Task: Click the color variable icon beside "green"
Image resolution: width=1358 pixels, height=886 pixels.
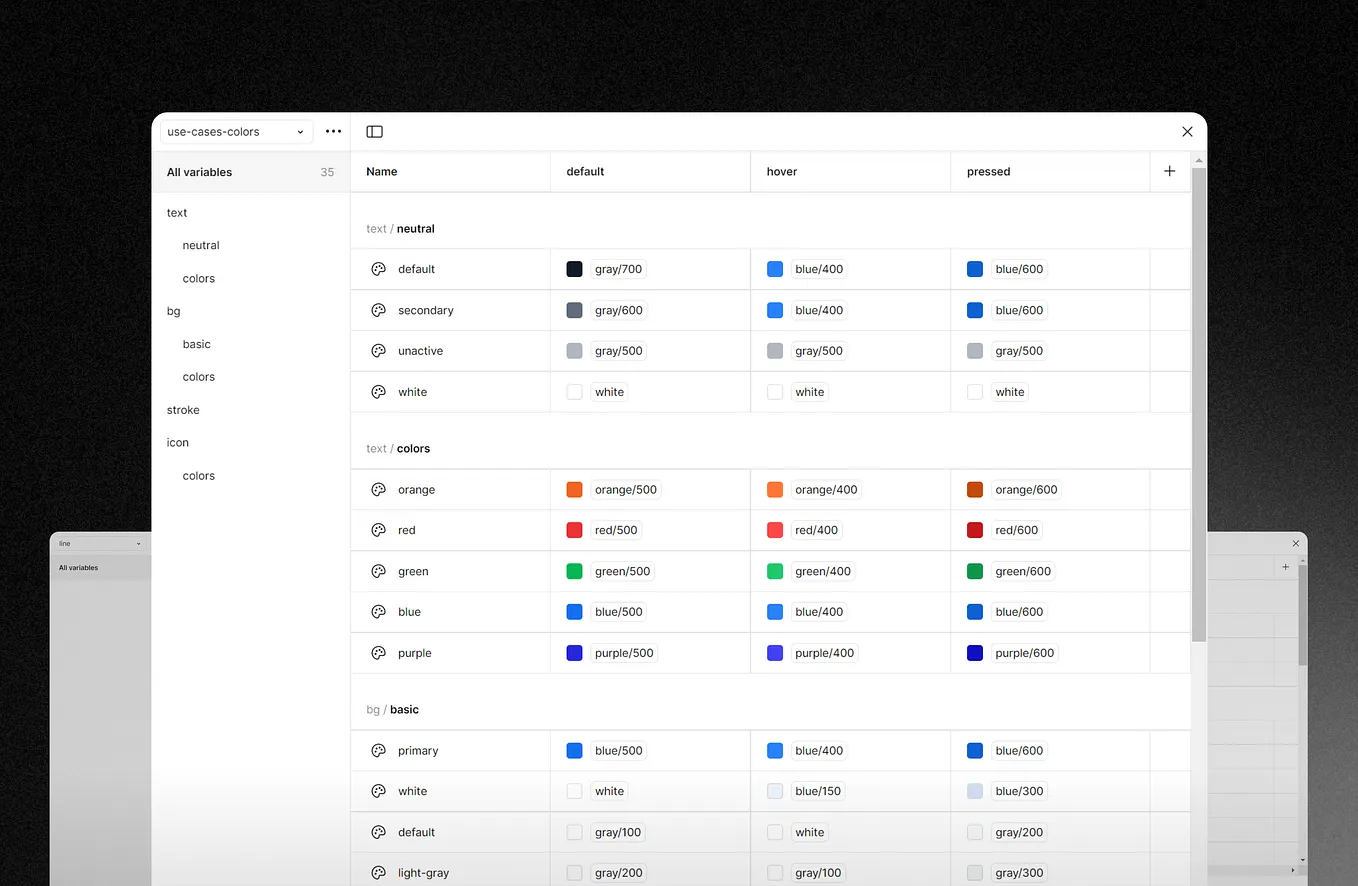Action: (x=378, y=570)
